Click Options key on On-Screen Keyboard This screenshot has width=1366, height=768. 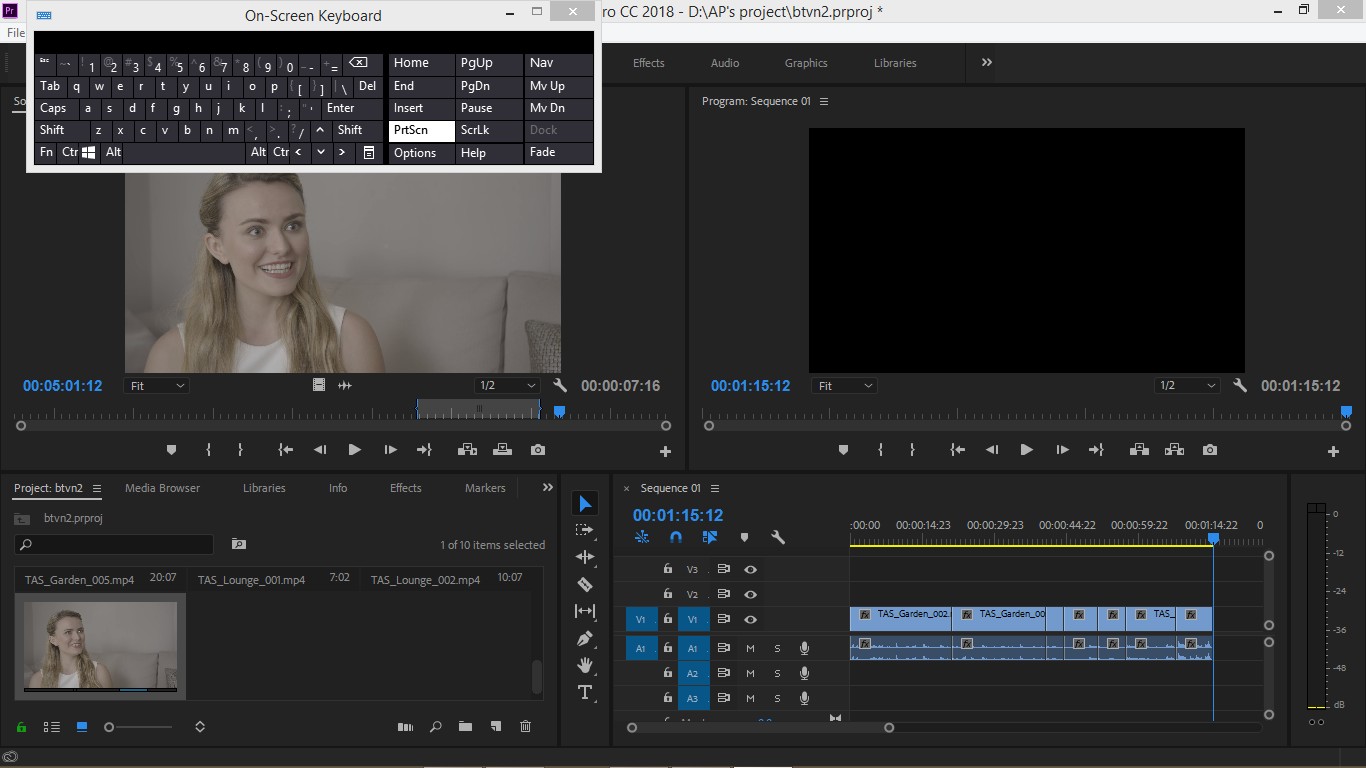point(421,153)
